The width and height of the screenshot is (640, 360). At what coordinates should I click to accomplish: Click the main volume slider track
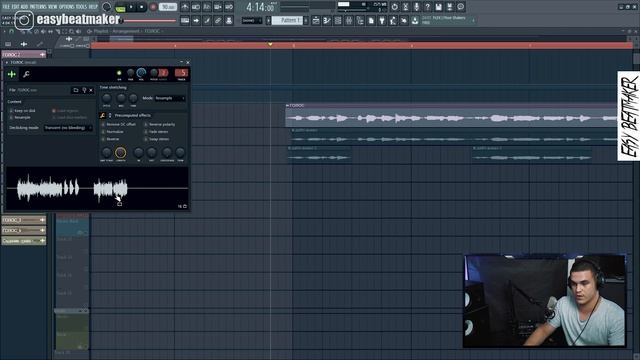click(x=150, y=20)
